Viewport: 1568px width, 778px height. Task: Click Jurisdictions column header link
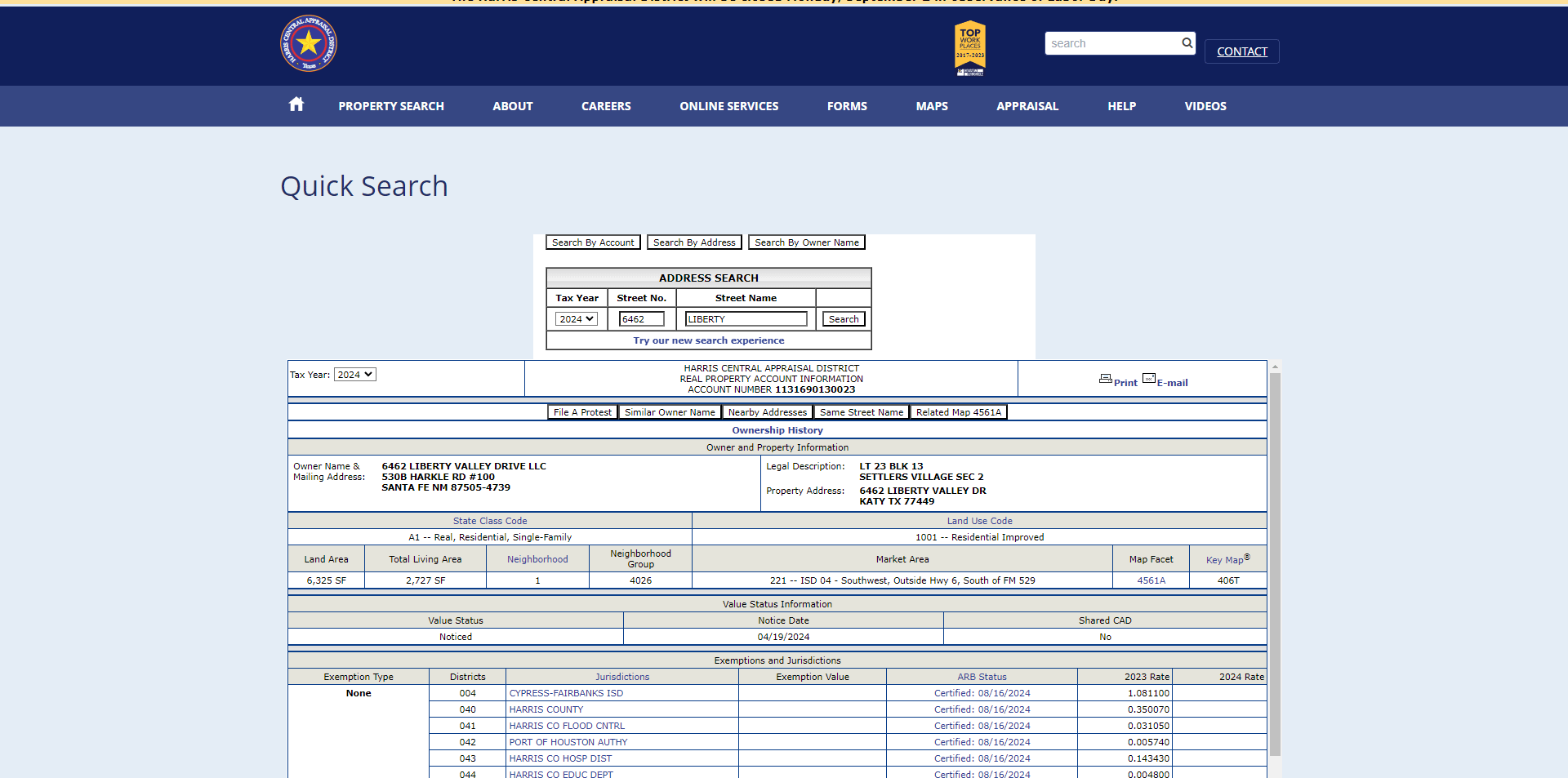(622, 677)
